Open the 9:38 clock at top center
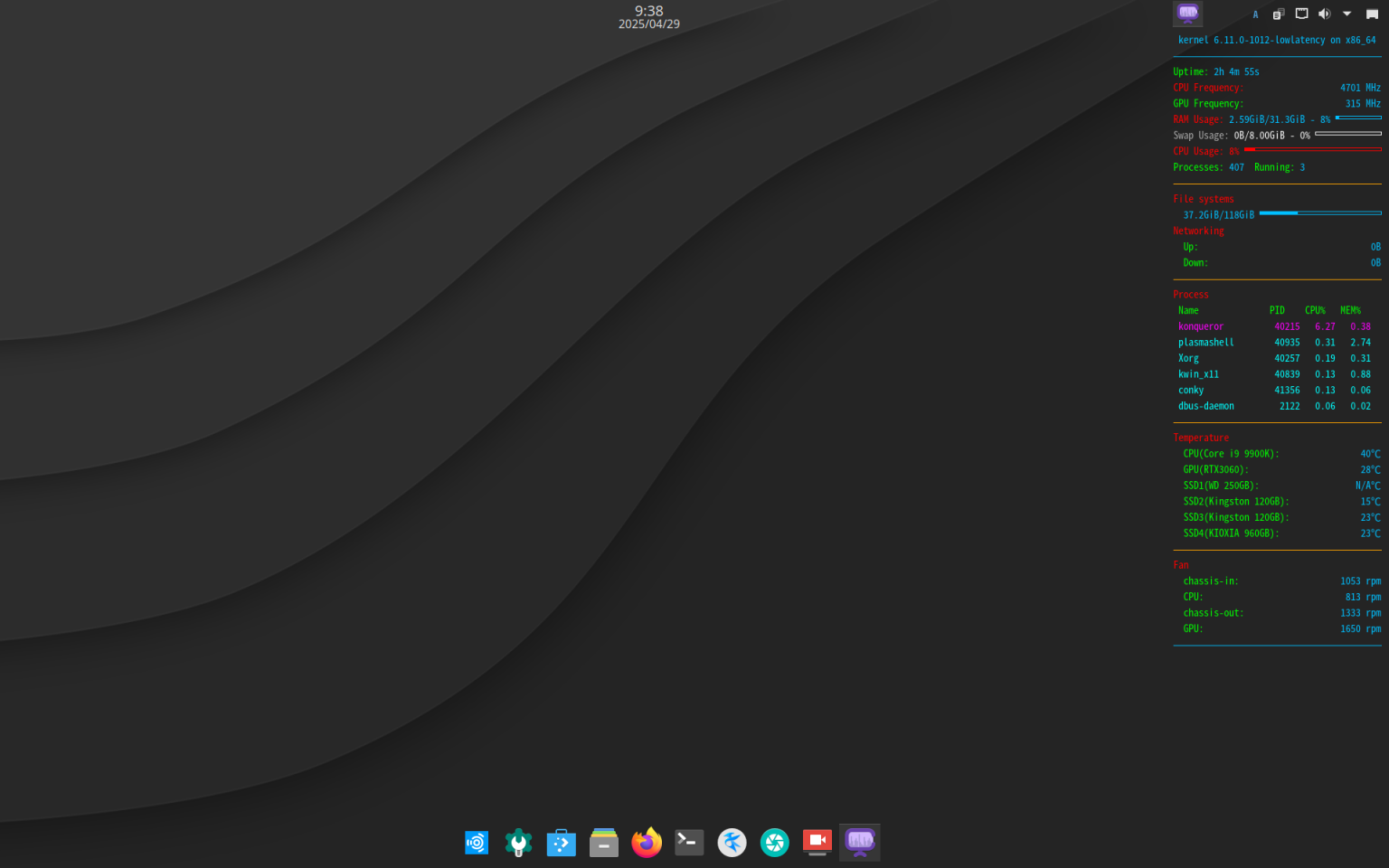Viewport: 1389px width, 868px height. tap(649, 11)
